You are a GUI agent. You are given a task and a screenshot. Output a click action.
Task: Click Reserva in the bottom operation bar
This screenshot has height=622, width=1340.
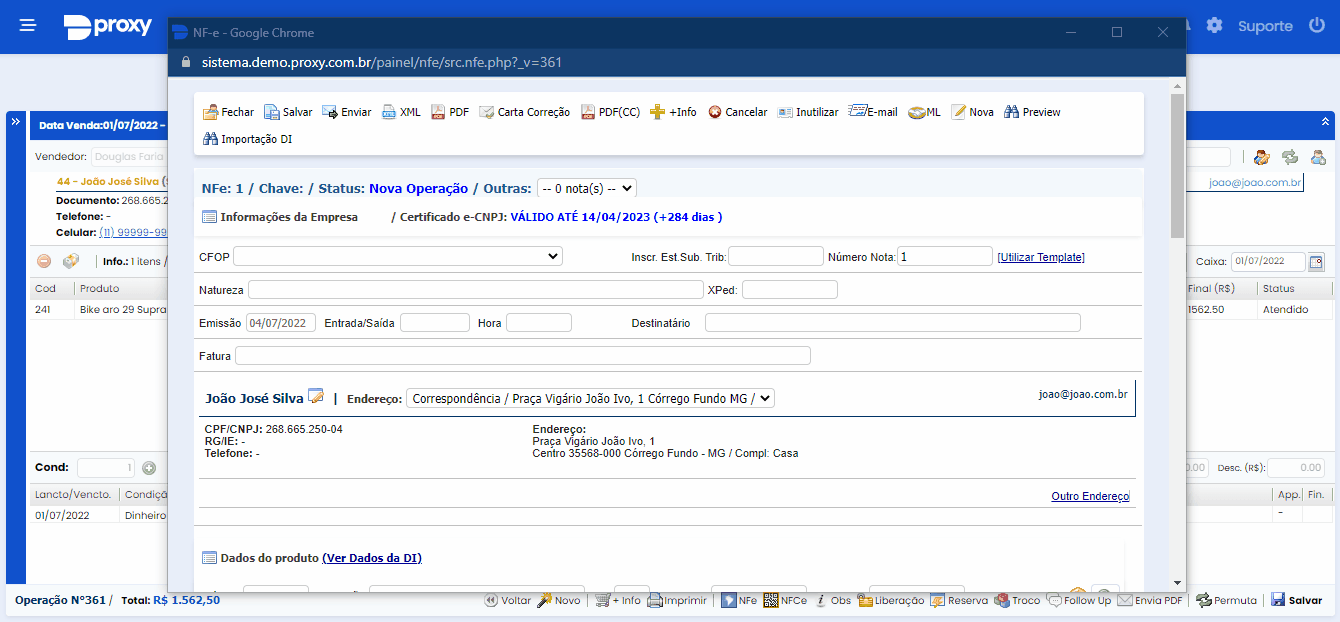click(959, 600)
